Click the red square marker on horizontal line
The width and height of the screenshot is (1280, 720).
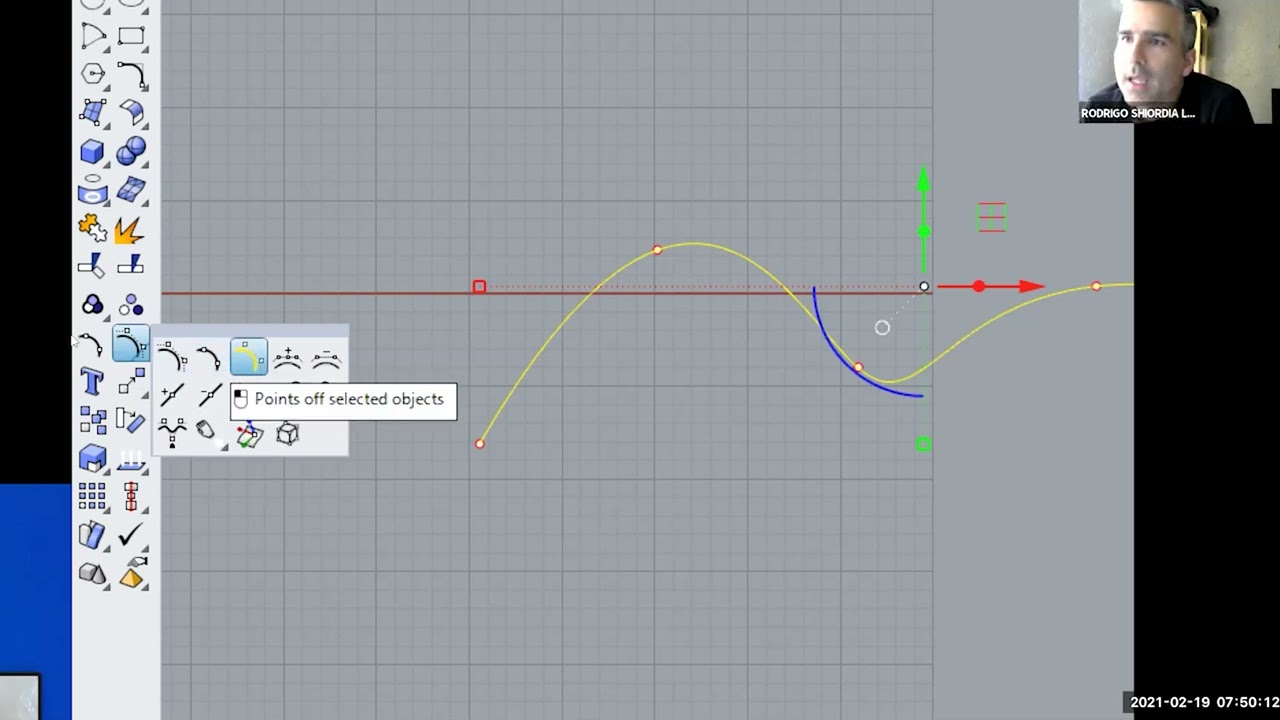click(479, 287)
